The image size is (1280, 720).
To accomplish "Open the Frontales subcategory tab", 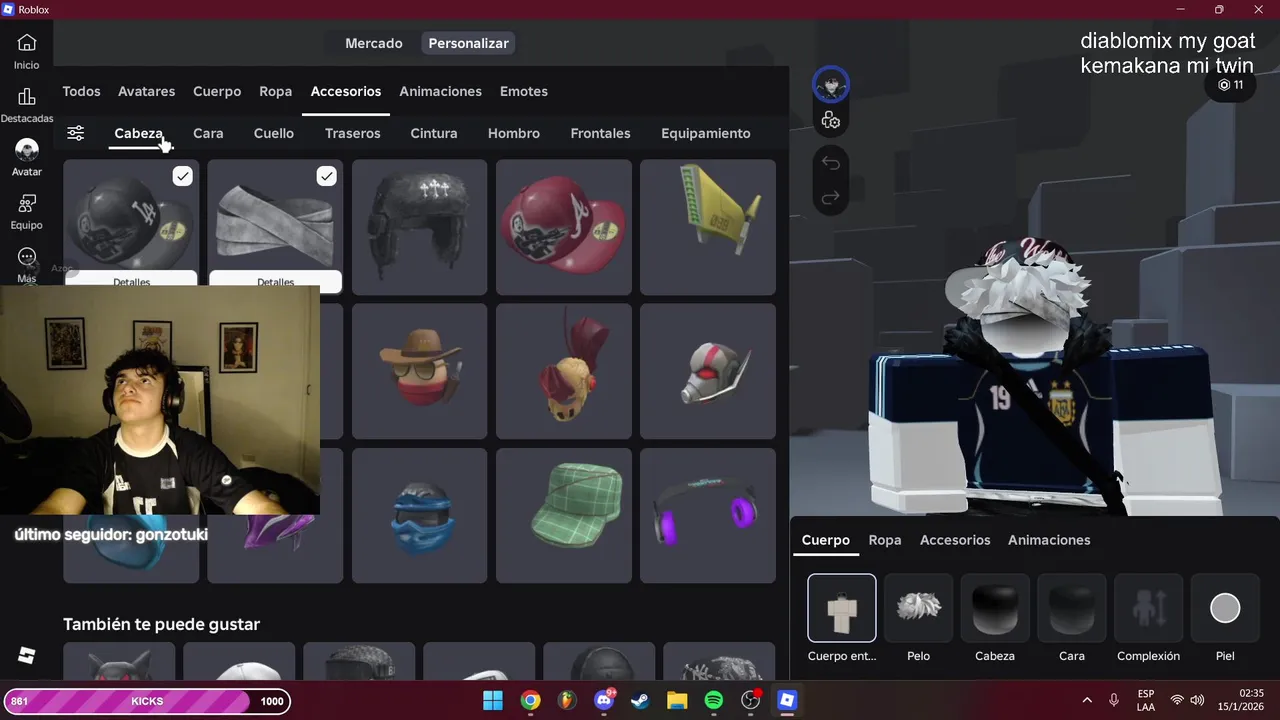I will (x=600, y=133).
